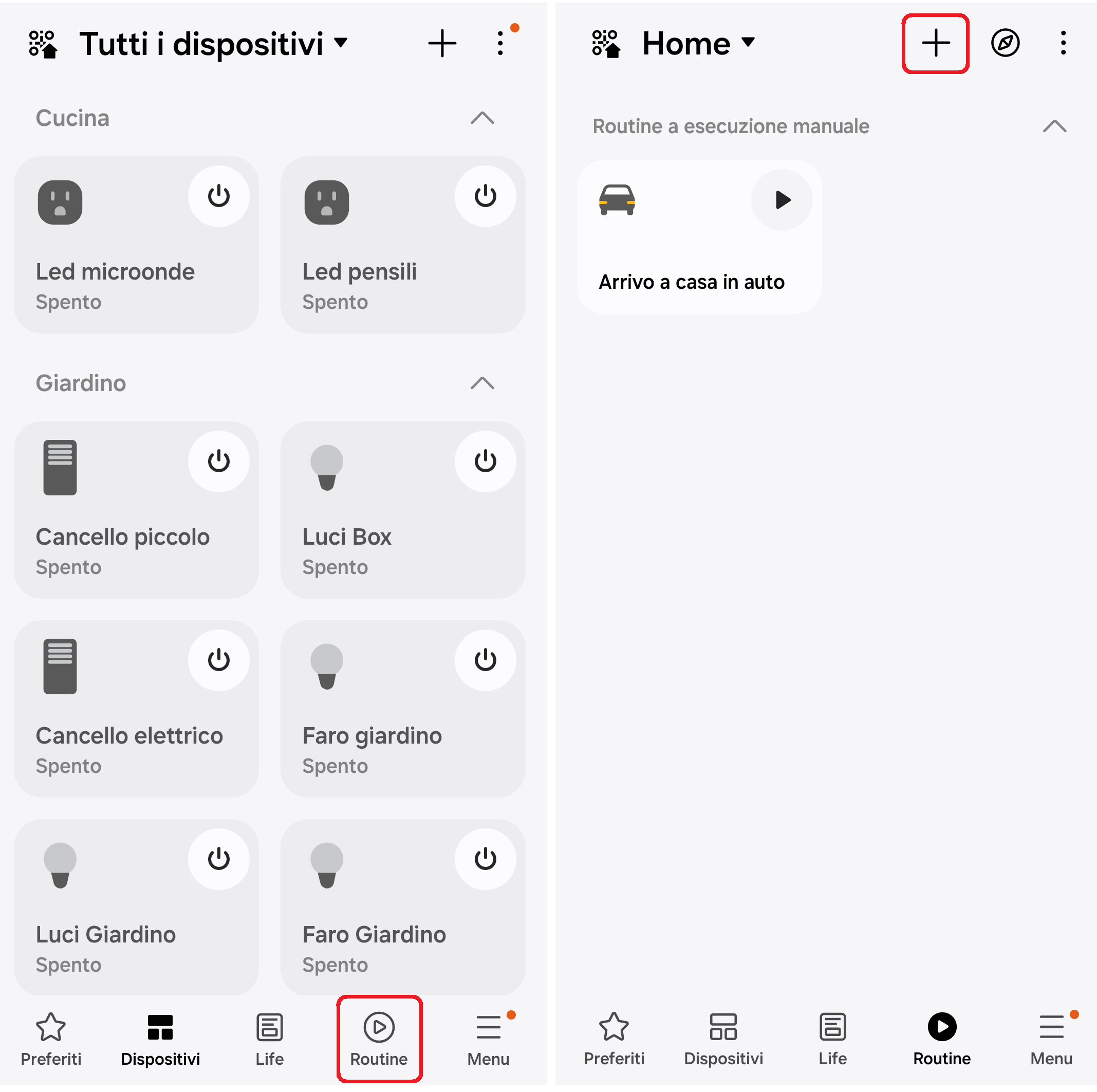Open Preferiti tab on the devices screen
This screenshot has height=1092, width=1097.
click(x=51, y=1039)
